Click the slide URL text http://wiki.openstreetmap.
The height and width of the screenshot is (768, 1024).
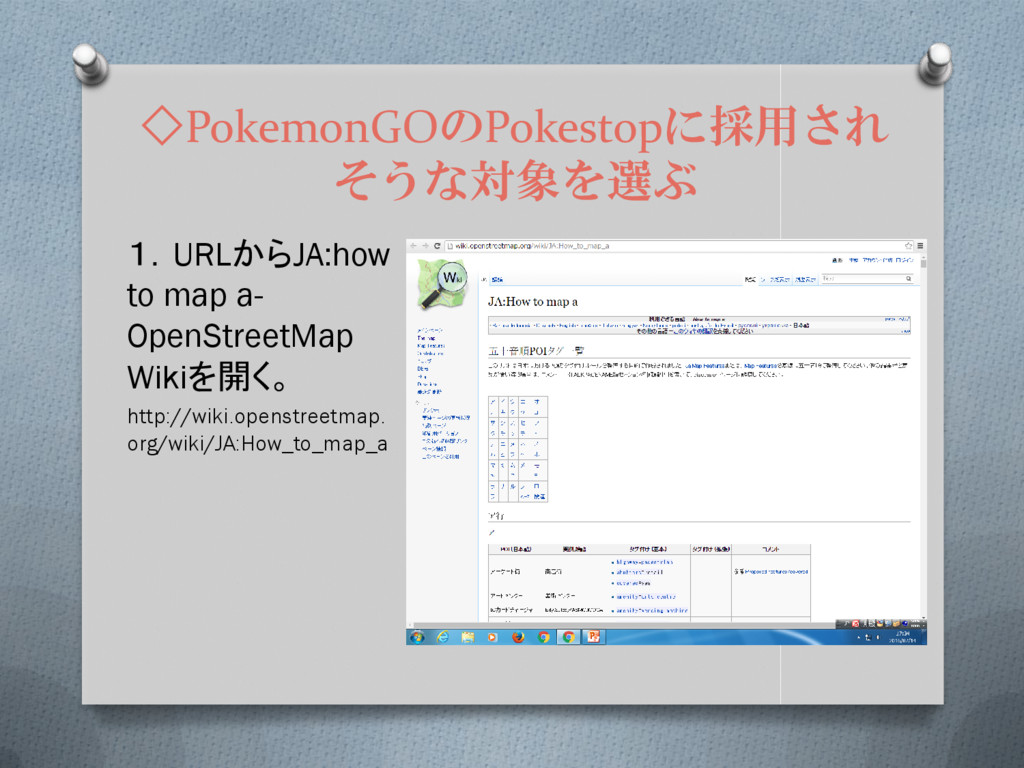point(256,416)
